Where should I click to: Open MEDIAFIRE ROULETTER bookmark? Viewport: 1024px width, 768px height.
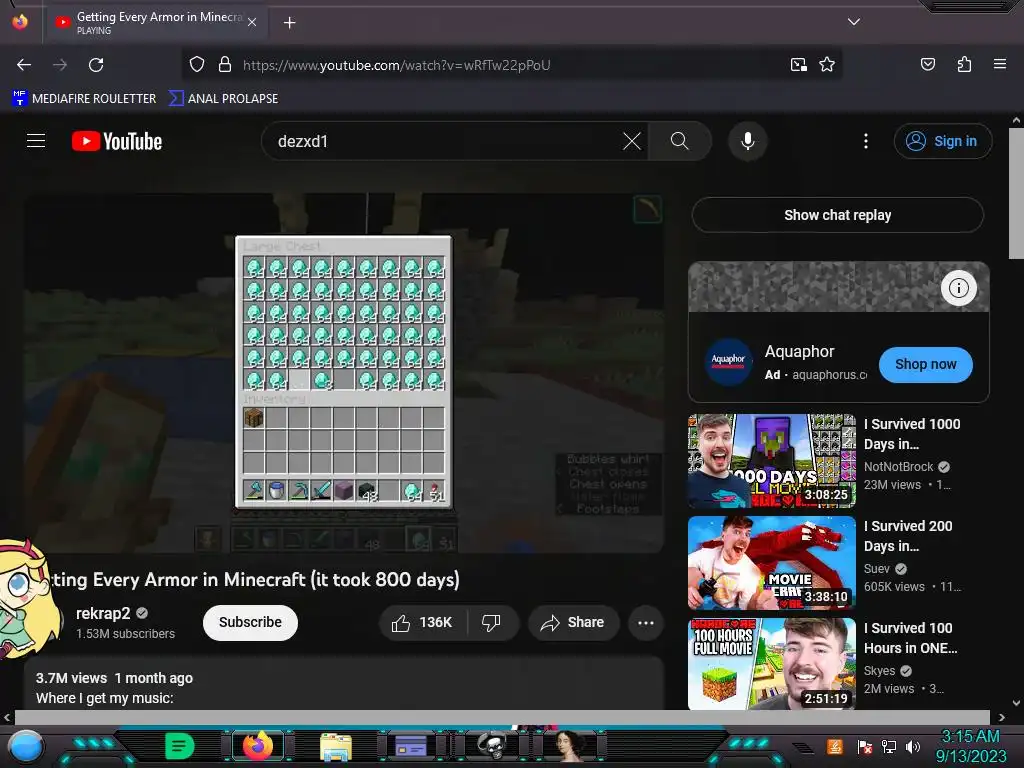84,99
